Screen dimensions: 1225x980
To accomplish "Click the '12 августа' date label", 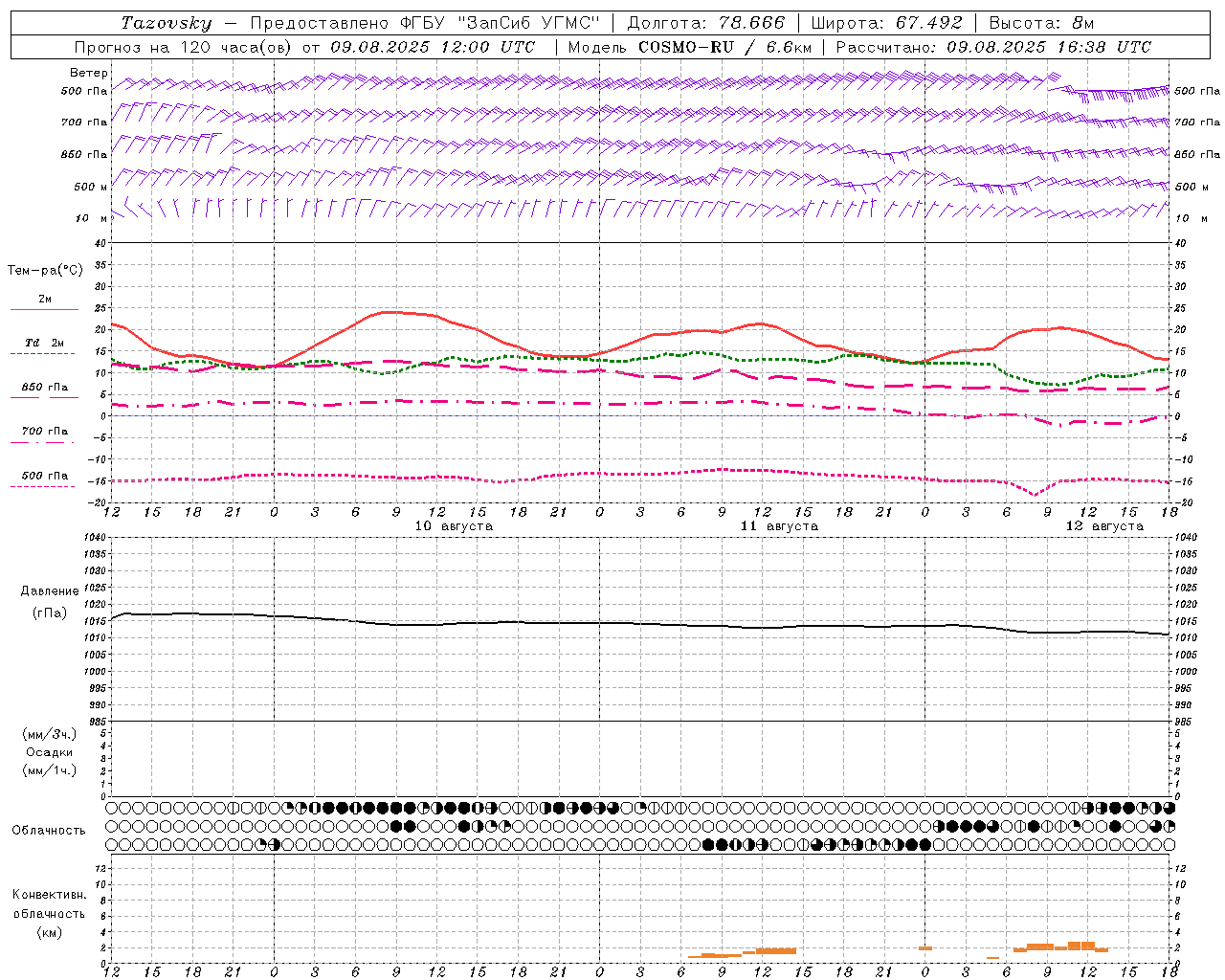I will pos(1104,526).
